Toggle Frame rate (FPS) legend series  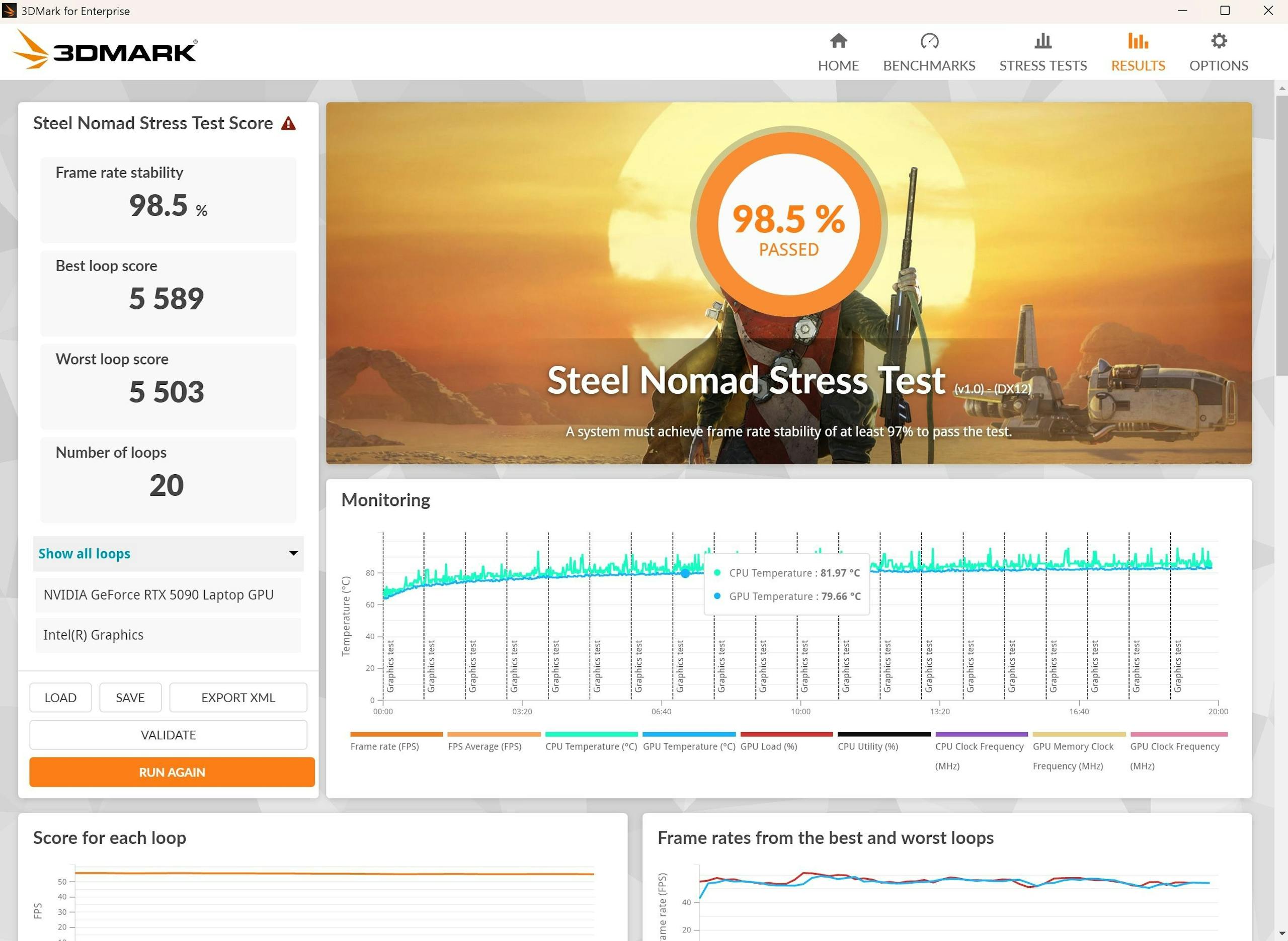pyautogui.click(x=384, y=747)
